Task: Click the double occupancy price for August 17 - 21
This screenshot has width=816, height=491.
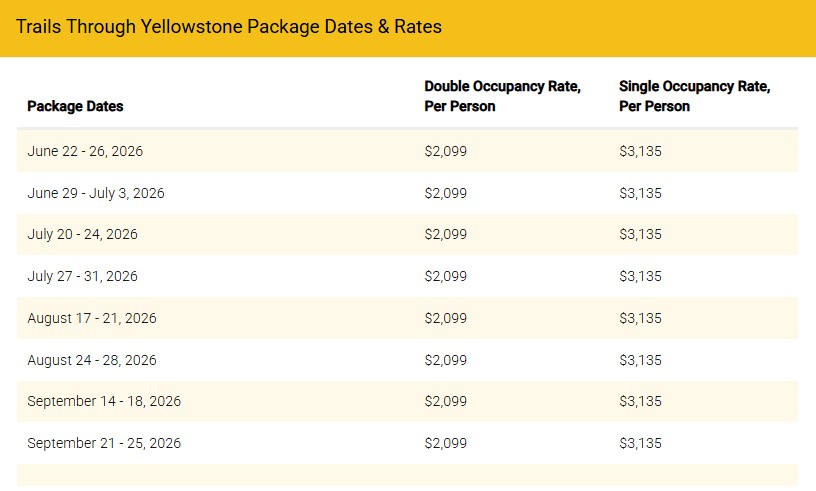Action: (446, 318)
